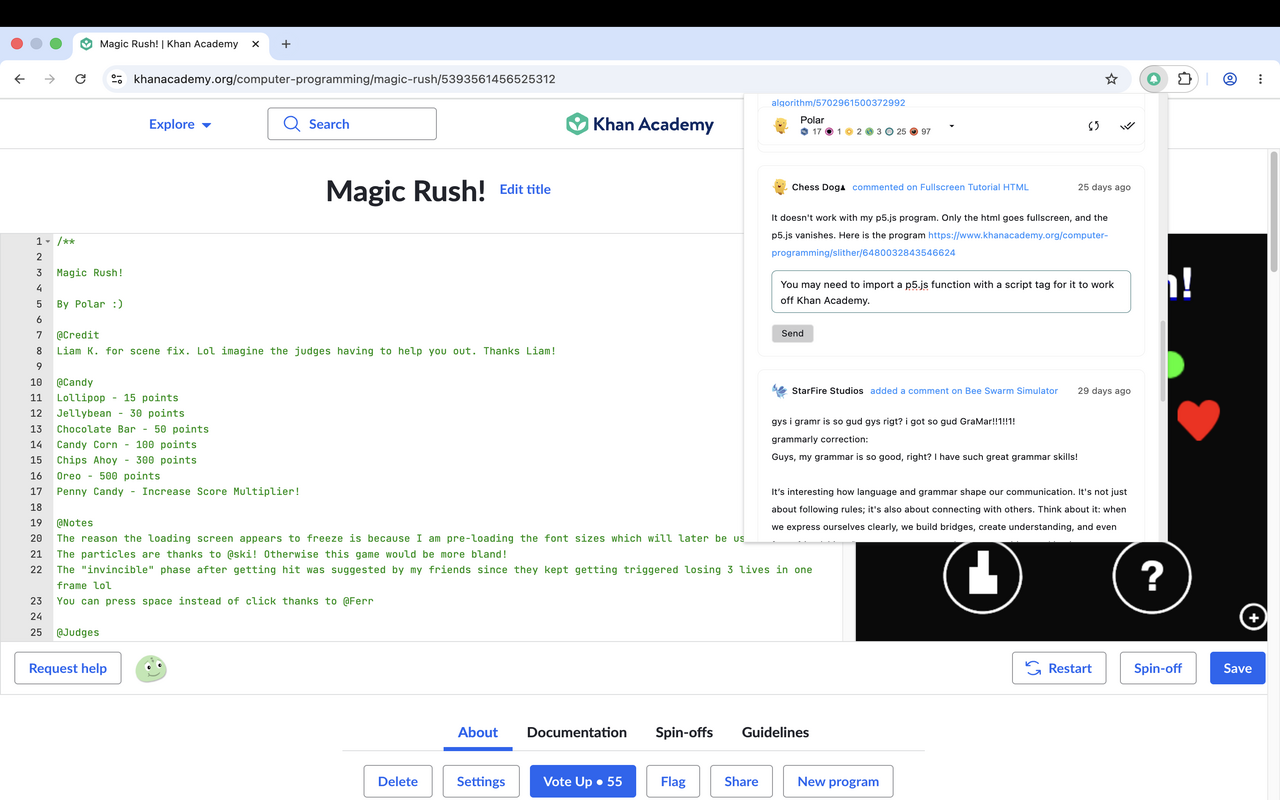Click the round plus button on canvas corner

pos(1253,617)
